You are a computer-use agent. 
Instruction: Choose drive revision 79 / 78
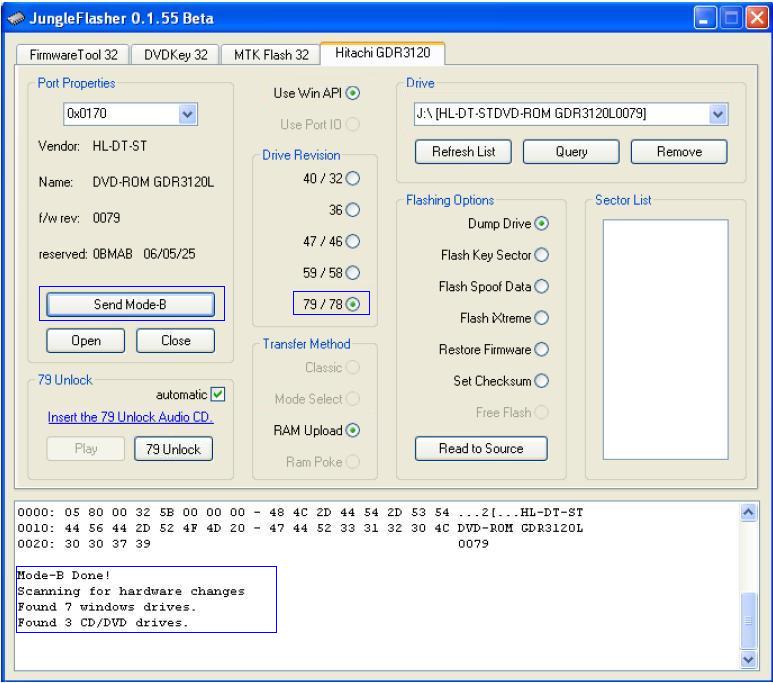(352, 304)
